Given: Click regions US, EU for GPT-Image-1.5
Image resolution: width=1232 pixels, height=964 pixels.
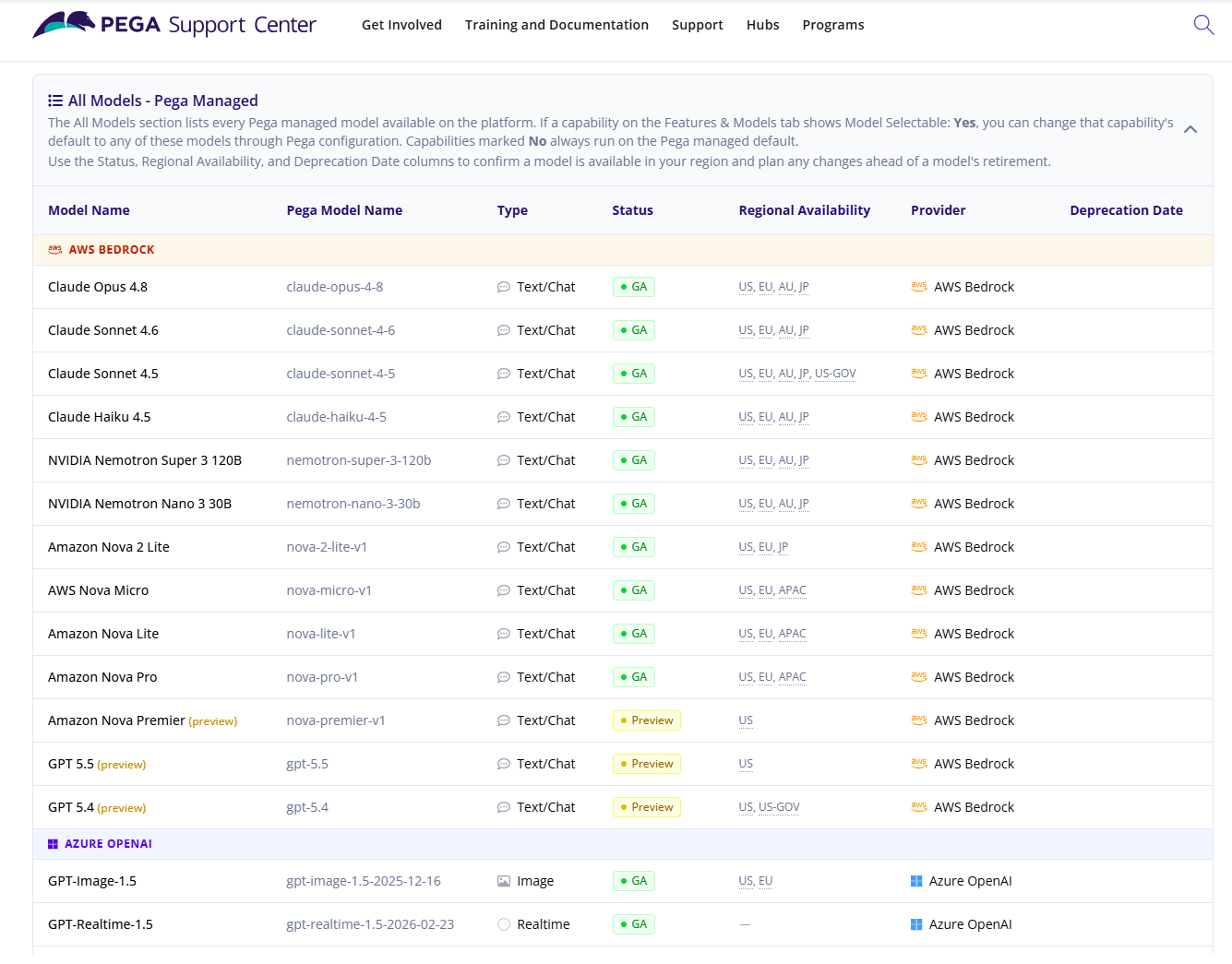Looking at the screenshot, I should [x=756, y=881].
